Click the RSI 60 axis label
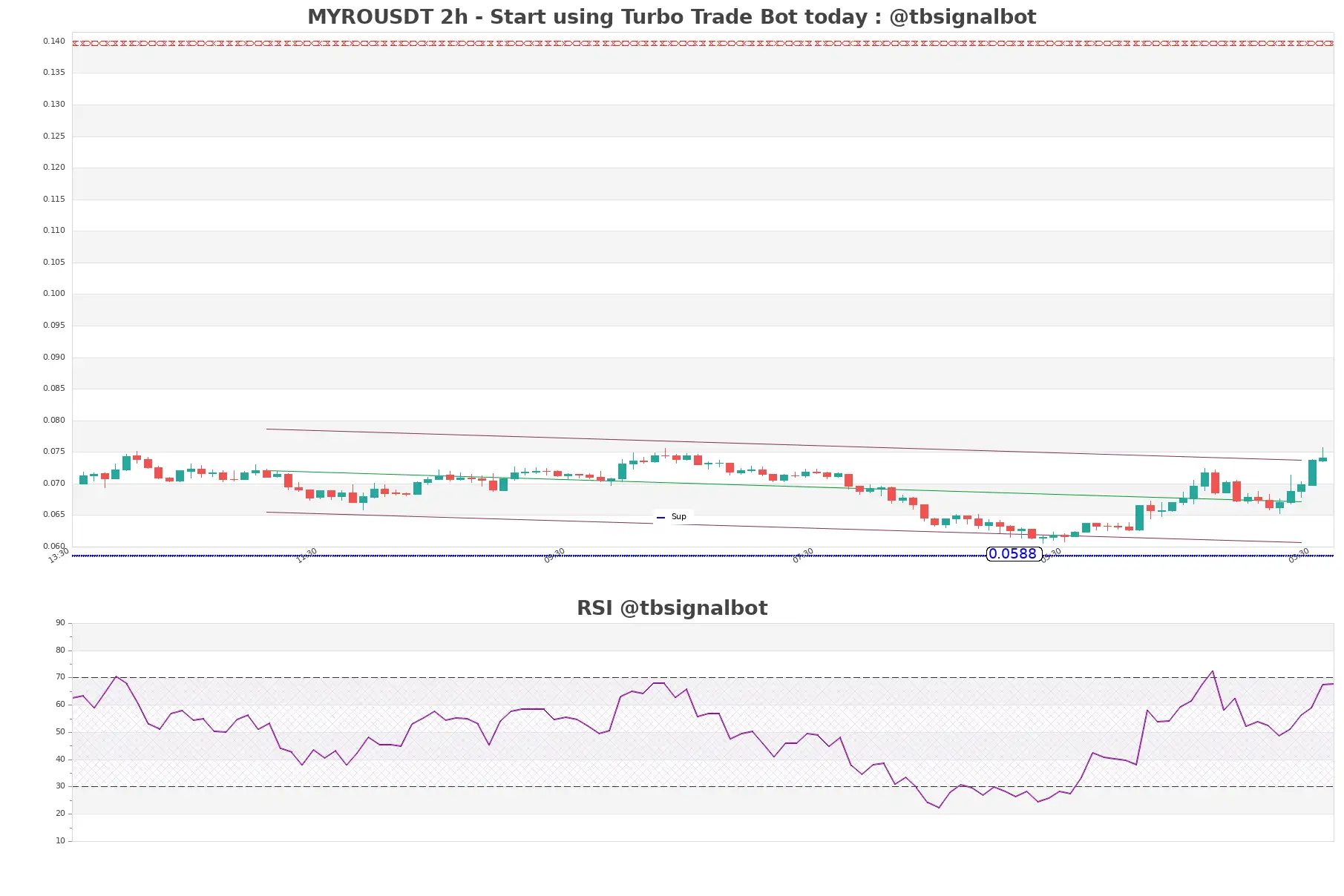1344x896 pixels. tap(61, 705)
